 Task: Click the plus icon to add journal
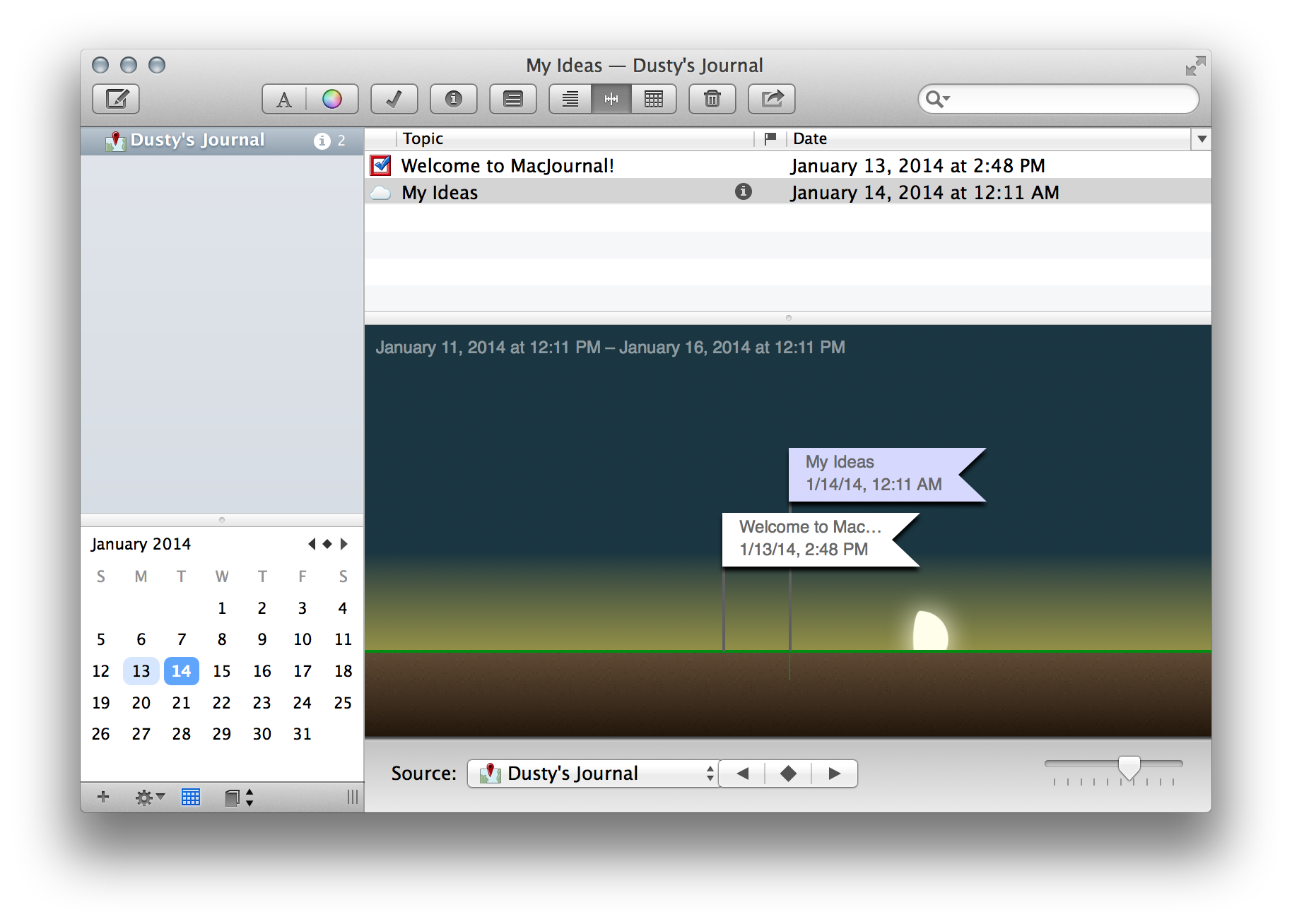click(103, 797)
